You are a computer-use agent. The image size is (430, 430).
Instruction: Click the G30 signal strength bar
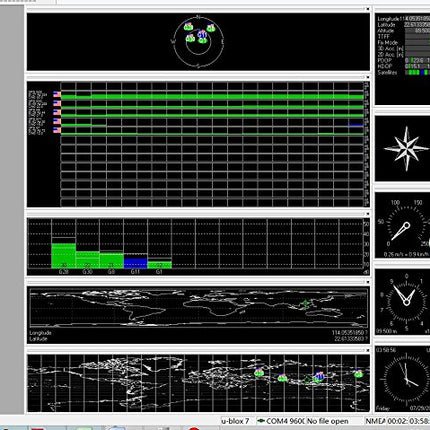(87, 260)
